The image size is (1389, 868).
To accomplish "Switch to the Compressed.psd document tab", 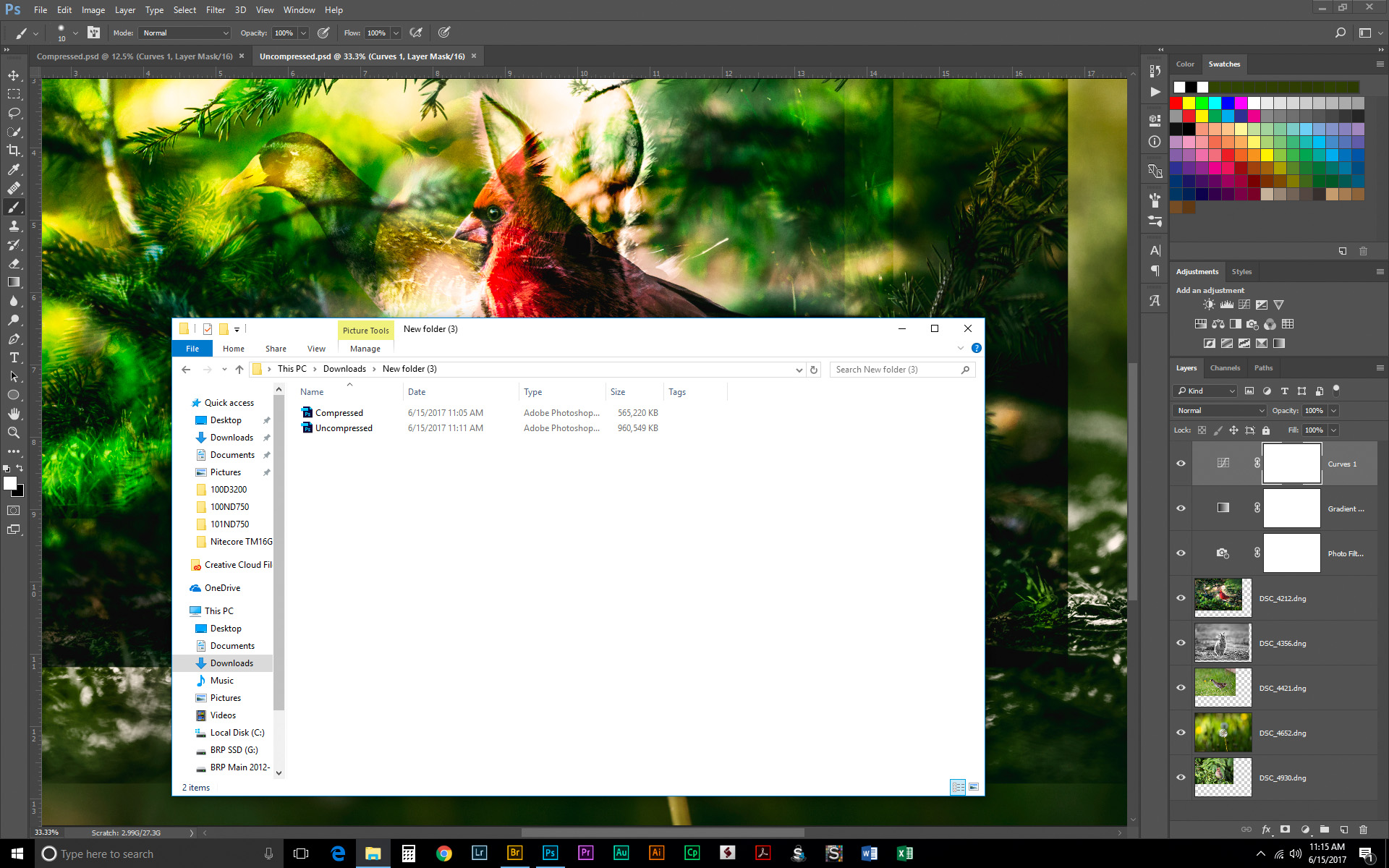I will [135, 56].
